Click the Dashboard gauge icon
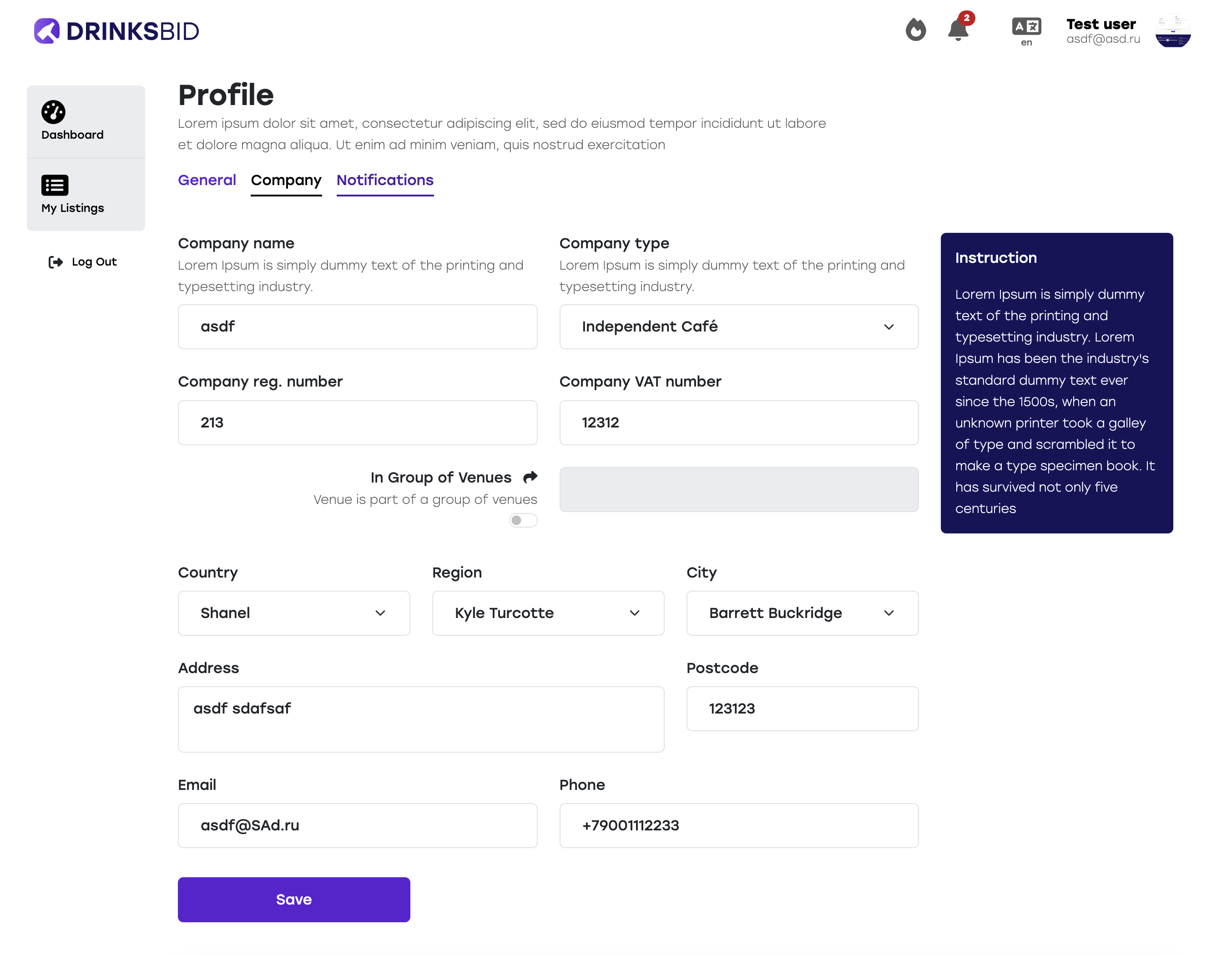This screenshot has width=1232, height=955. 54,111
